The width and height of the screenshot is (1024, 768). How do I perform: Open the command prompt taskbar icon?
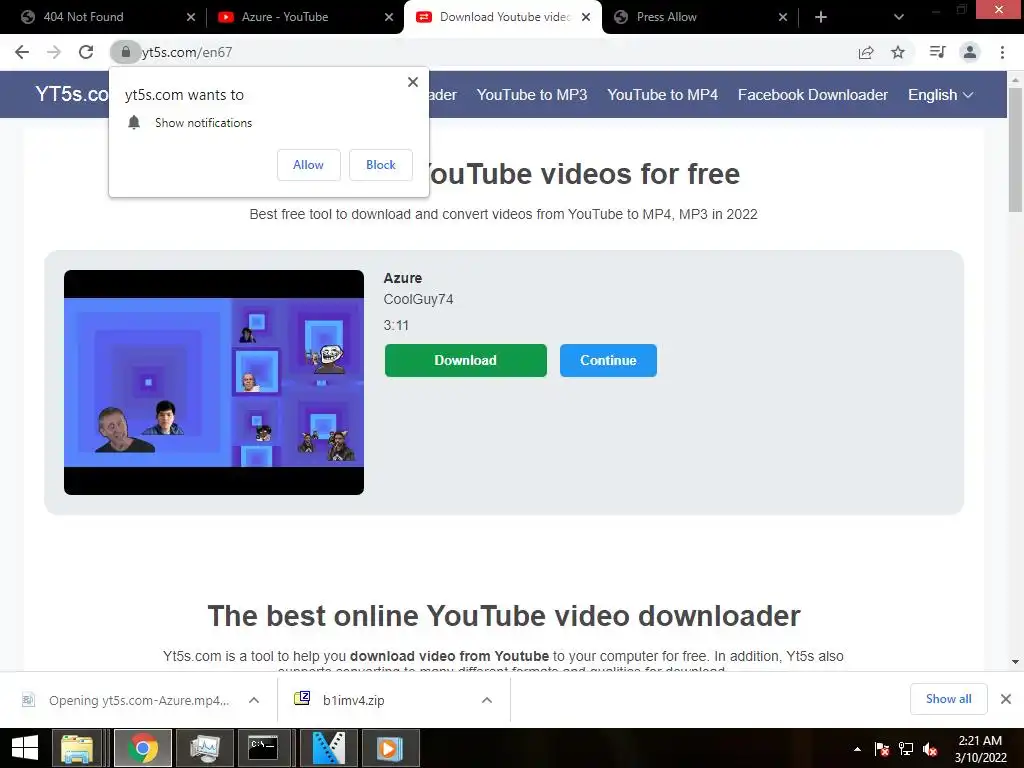coord(264,748)
